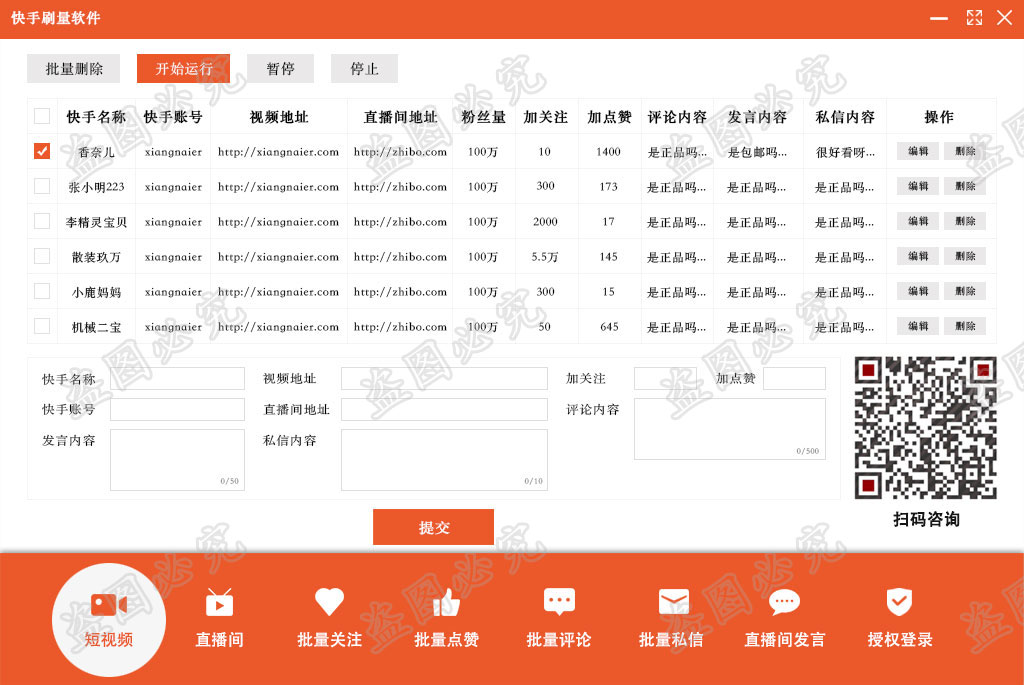
Task: Click the 5.5万 follow count cell
Action: [545, 257]
